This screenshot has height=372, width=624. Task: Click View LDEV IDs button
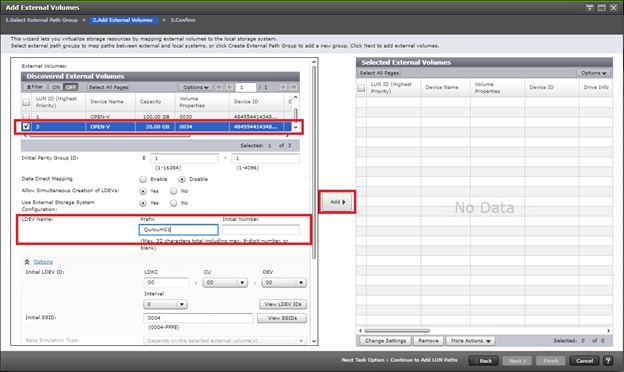pos(283,304)
